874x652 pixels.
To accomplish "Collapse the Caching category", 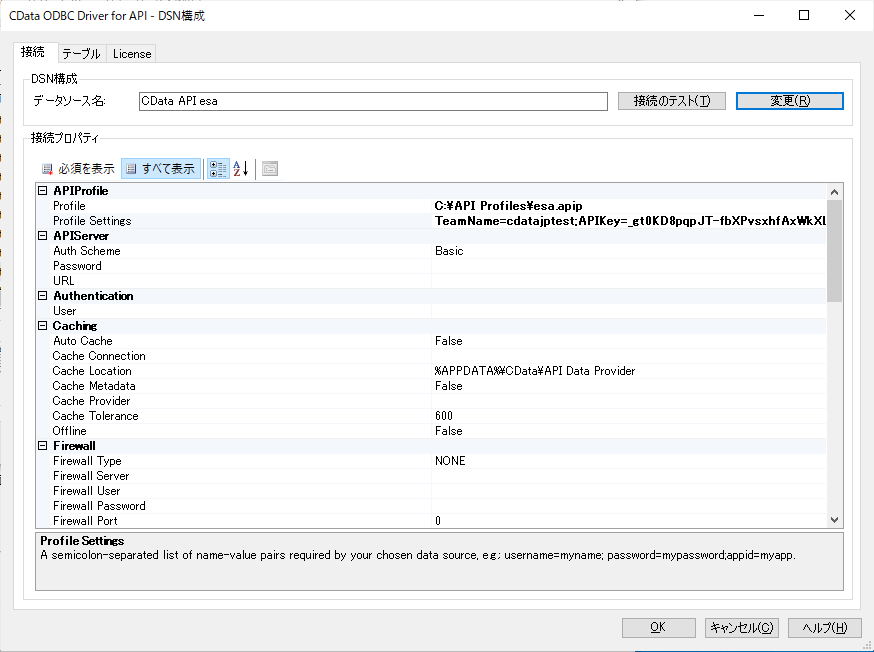I will point(43,326).
